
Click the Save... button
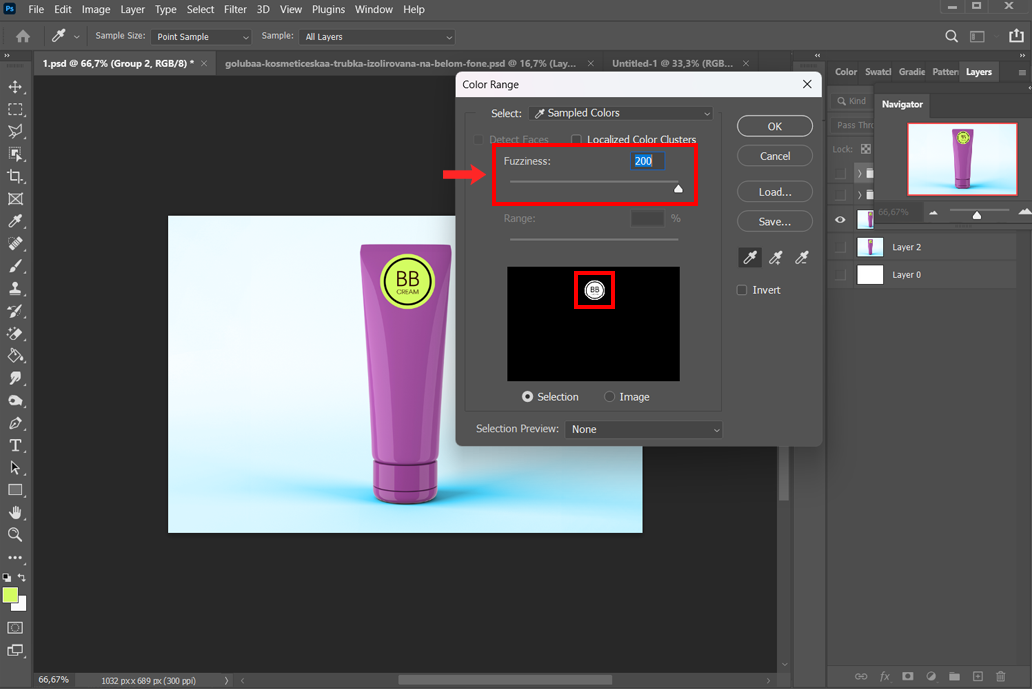pos(775,222)
